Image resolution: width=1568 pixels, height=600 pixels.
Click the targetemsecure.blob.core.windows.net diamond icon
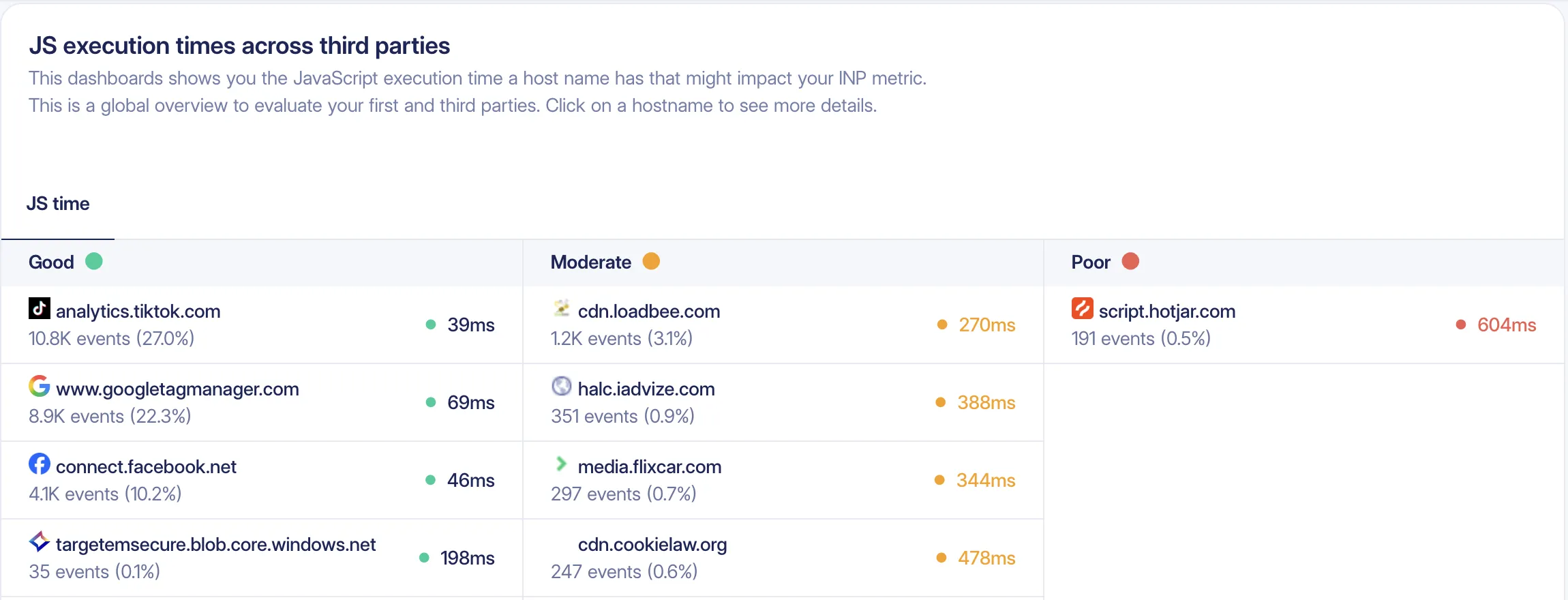click(39, 542)
